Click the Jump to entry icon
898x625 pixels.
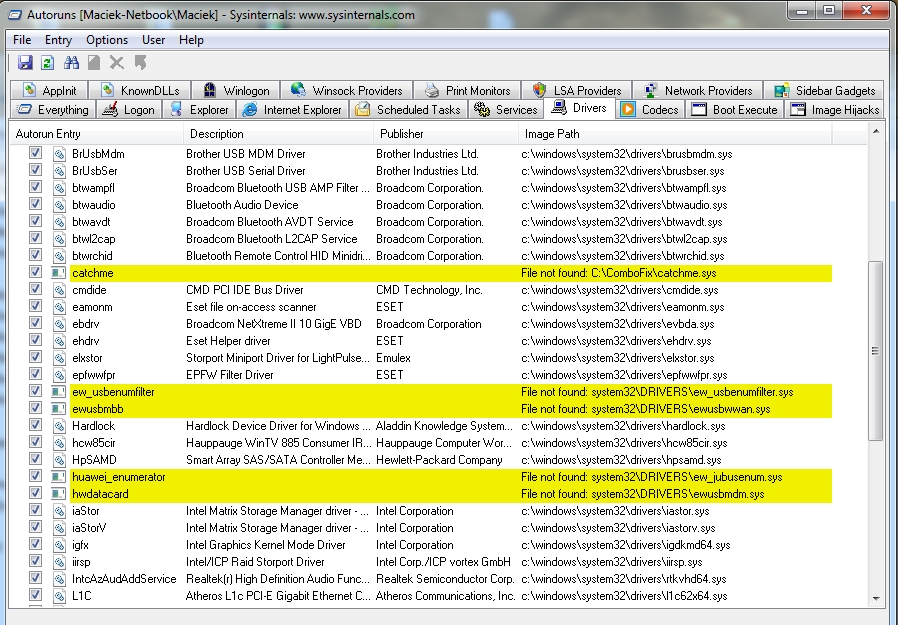click(x=140, y=62)
